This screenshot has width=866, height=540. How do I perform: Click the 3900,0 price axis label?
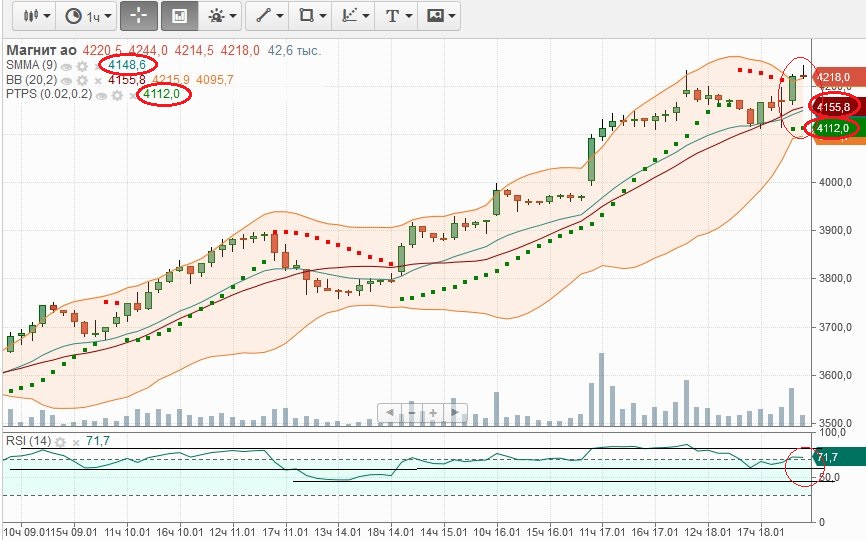point(835,230)
